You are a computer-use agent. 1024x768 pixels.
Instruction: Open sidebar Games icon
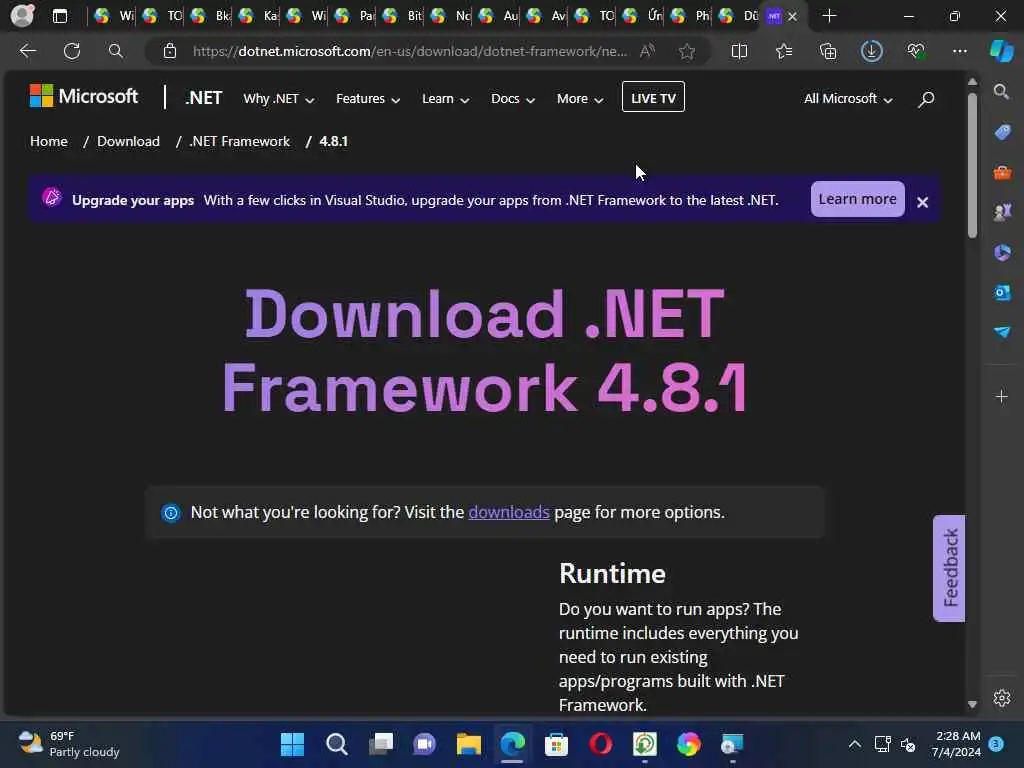[1002, 212]
